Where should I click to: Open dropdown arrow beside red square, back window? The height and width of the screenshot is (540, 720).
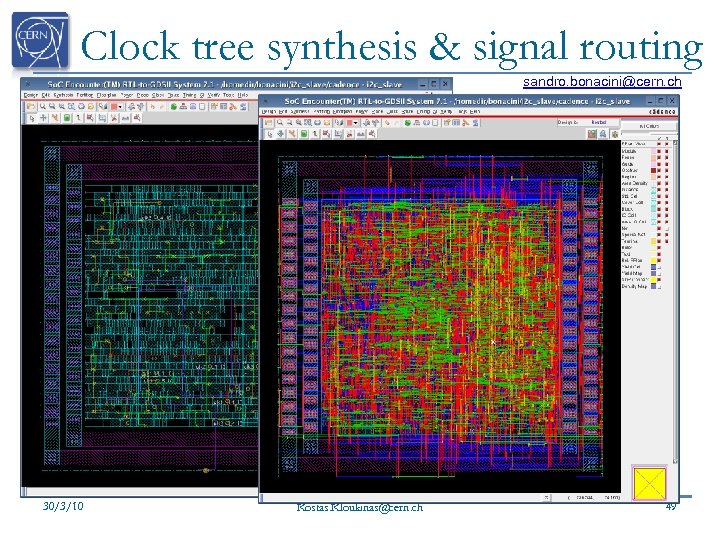pos(120,106)
